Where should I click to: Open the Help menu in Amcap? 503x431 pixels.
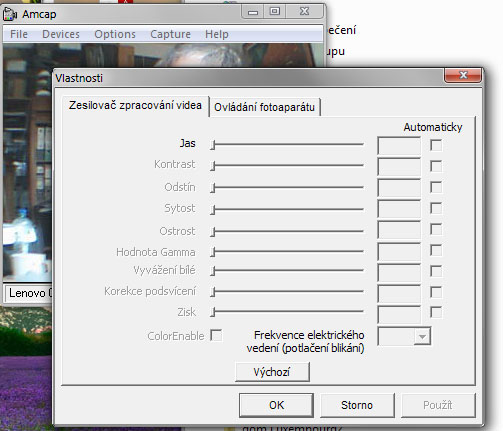tap(217, 34)
